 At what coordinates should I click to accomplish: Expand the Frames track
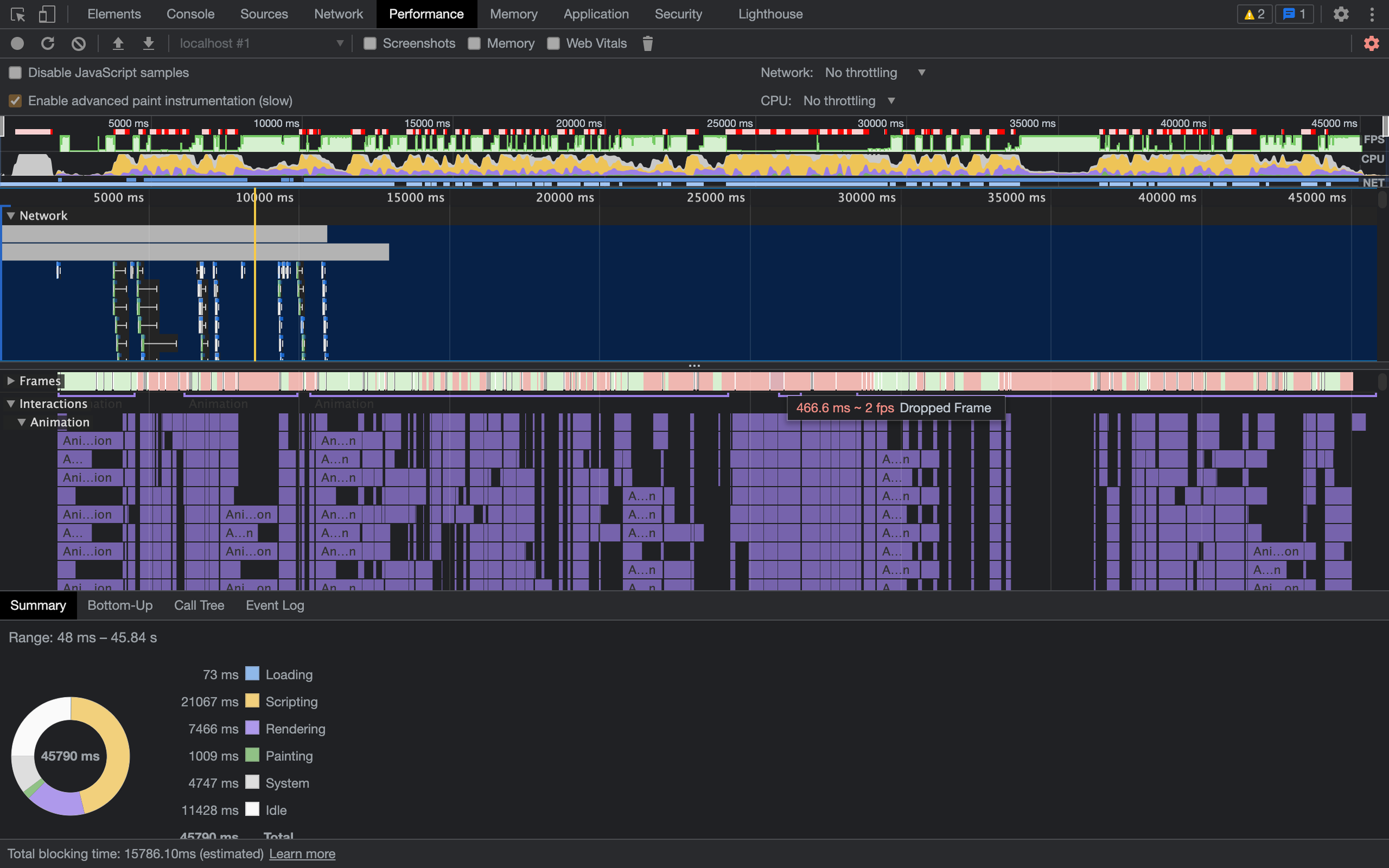point(10,381)
